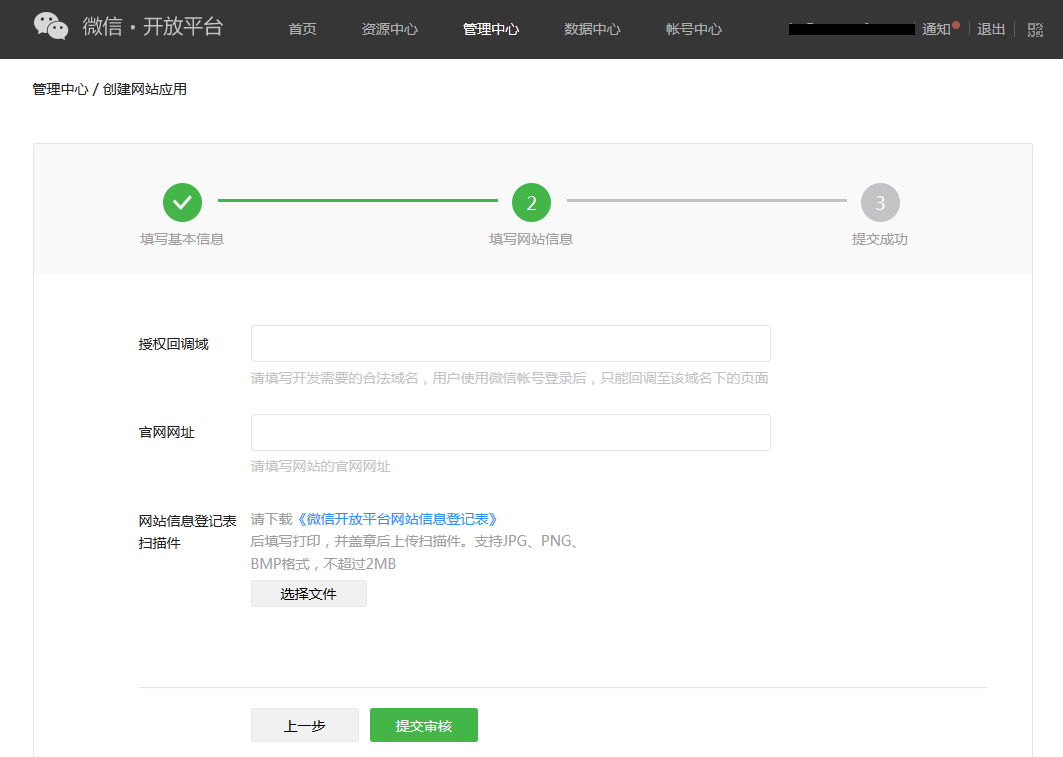
Task: Open the QR code icon in header
Action: tap(1035, 29)
